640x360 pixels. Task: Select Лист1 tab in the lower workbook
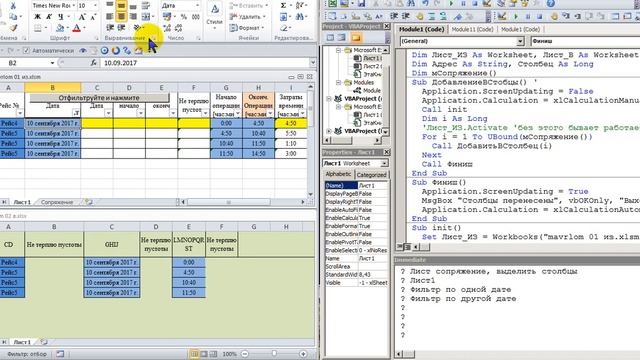22,342
